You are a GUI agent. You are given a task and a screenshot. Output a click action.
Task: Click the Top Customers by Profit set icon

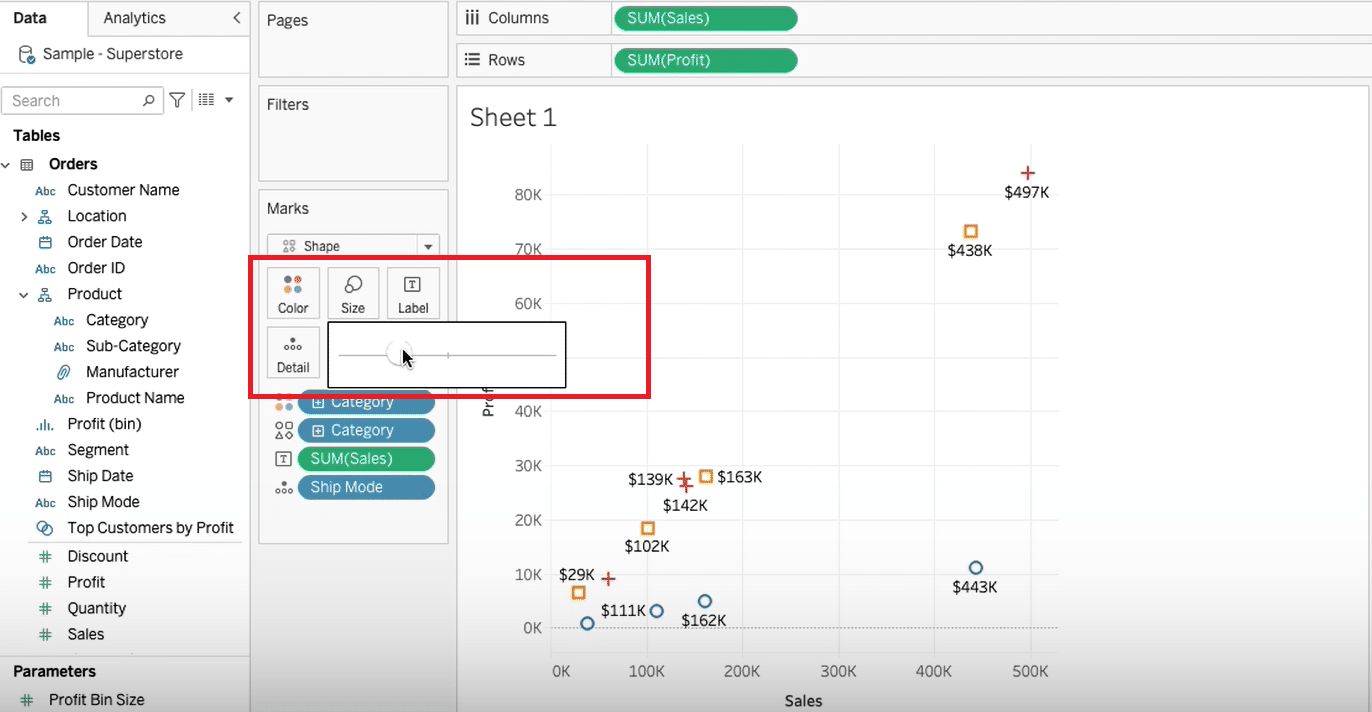point(45,528)
